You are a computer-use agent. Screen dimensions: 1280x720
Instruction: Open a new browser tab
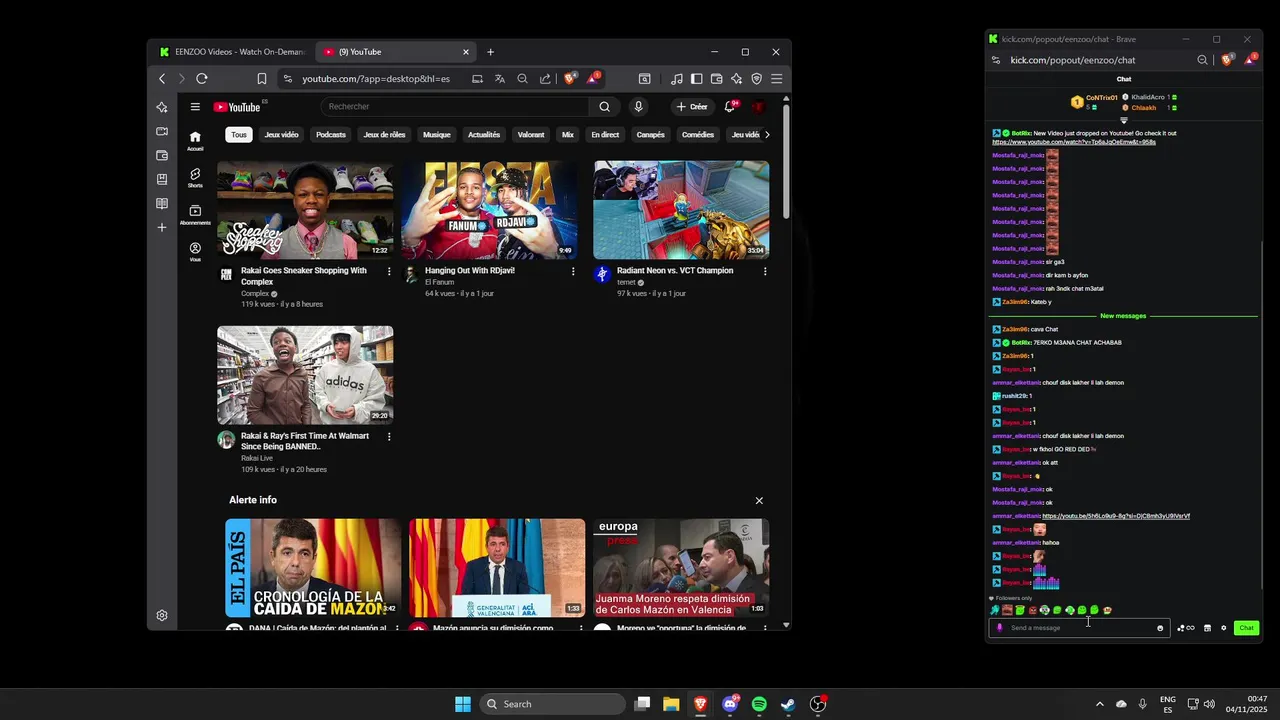pyautogui.click(x=490, y=52)
